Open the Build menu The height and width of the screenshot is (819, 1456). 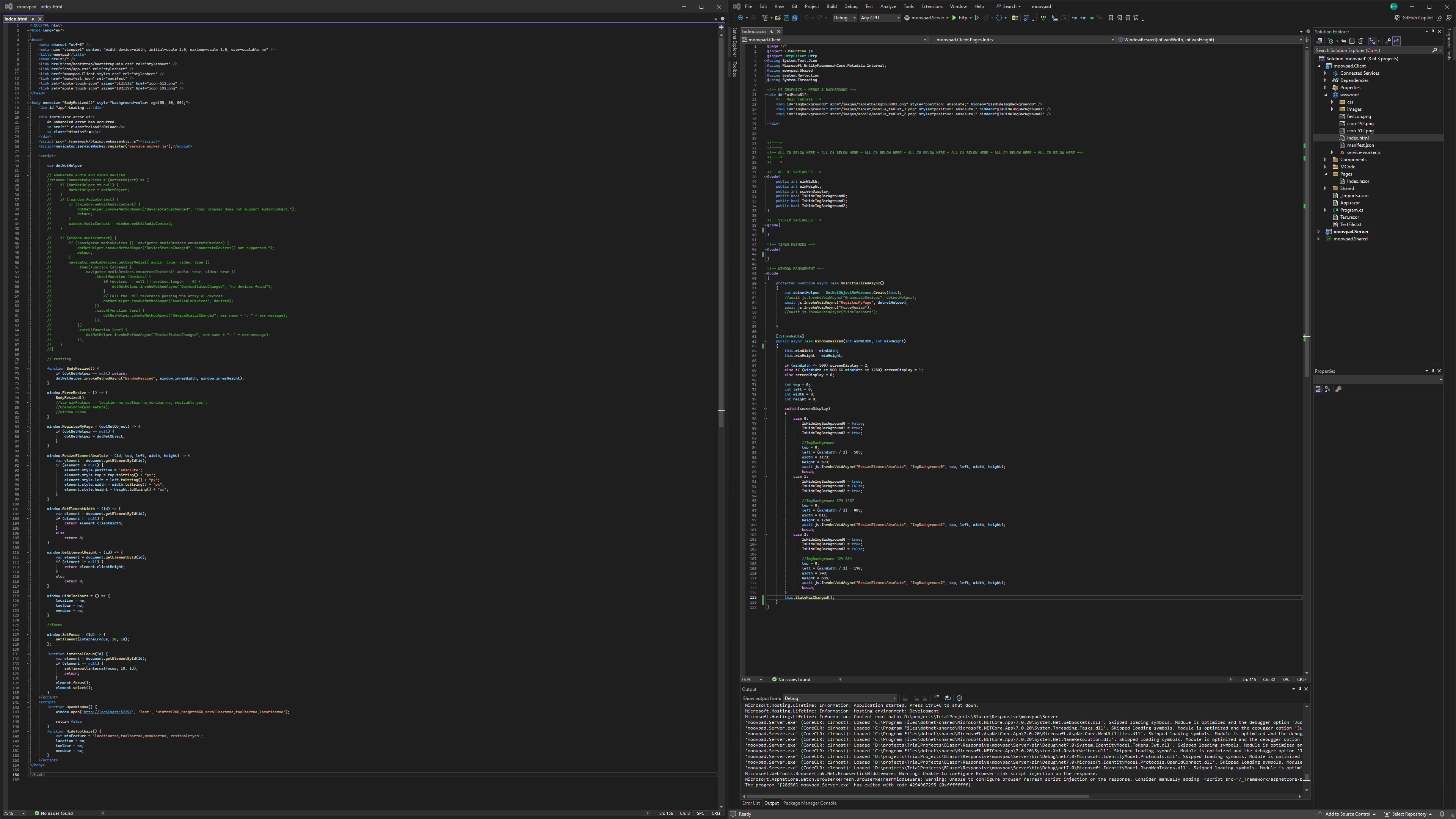[831, 6]
